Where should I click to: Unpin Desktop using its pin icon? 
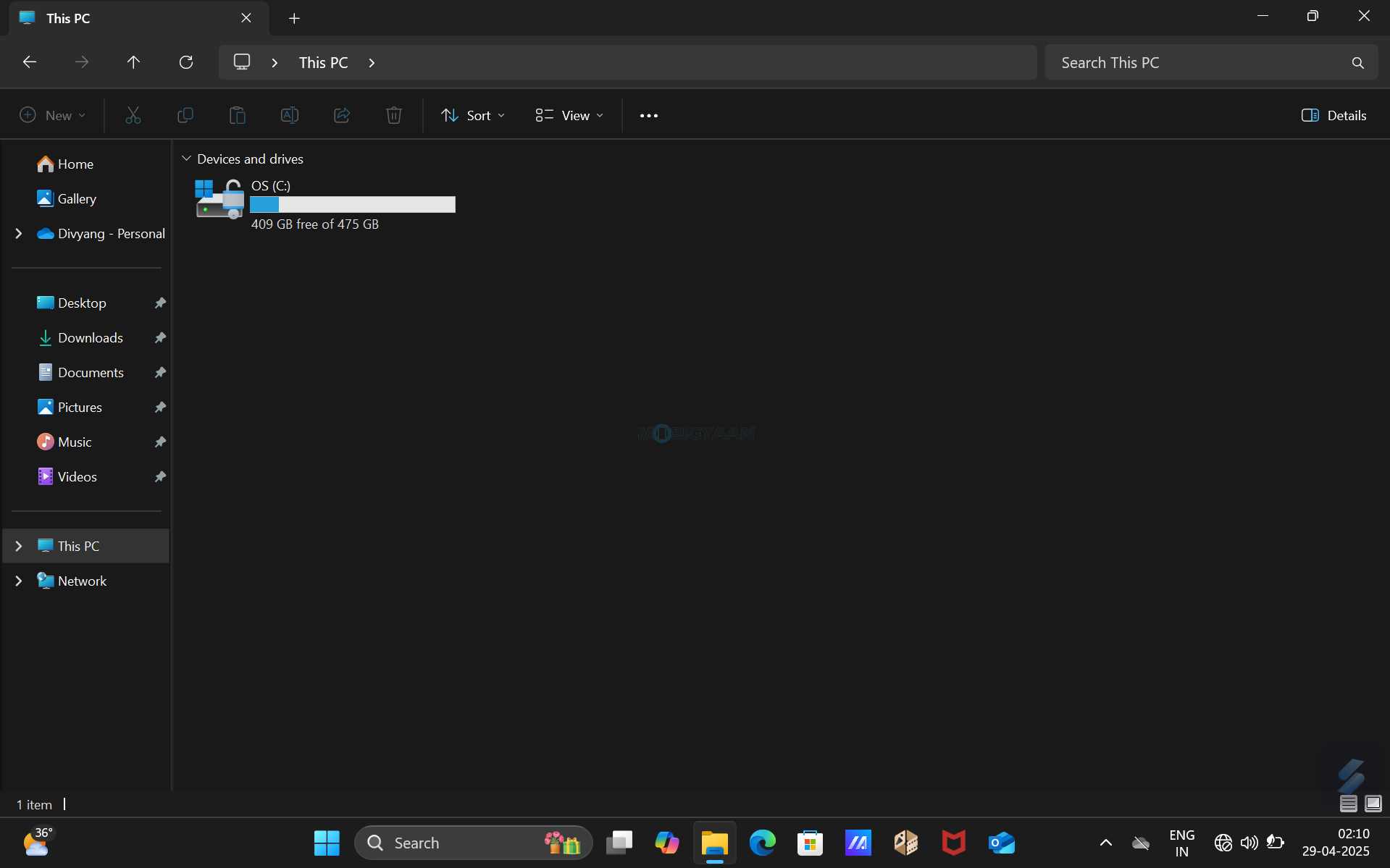point(160,303)
